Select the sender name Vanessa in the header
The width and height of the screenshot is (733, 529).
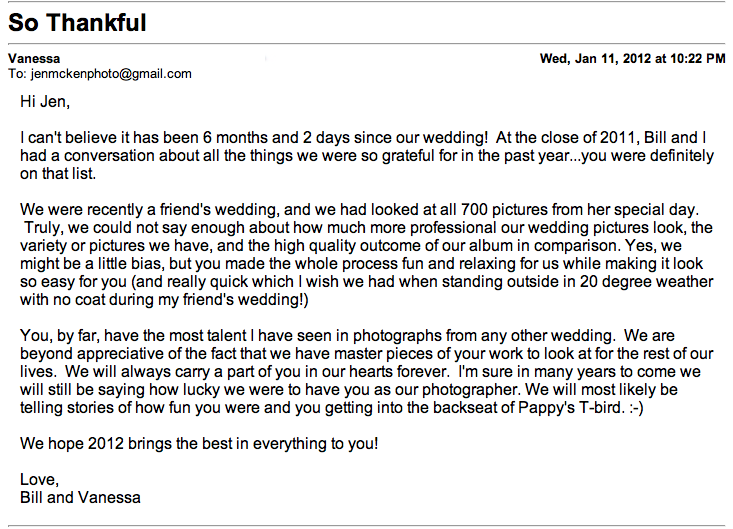pos(34,58)
